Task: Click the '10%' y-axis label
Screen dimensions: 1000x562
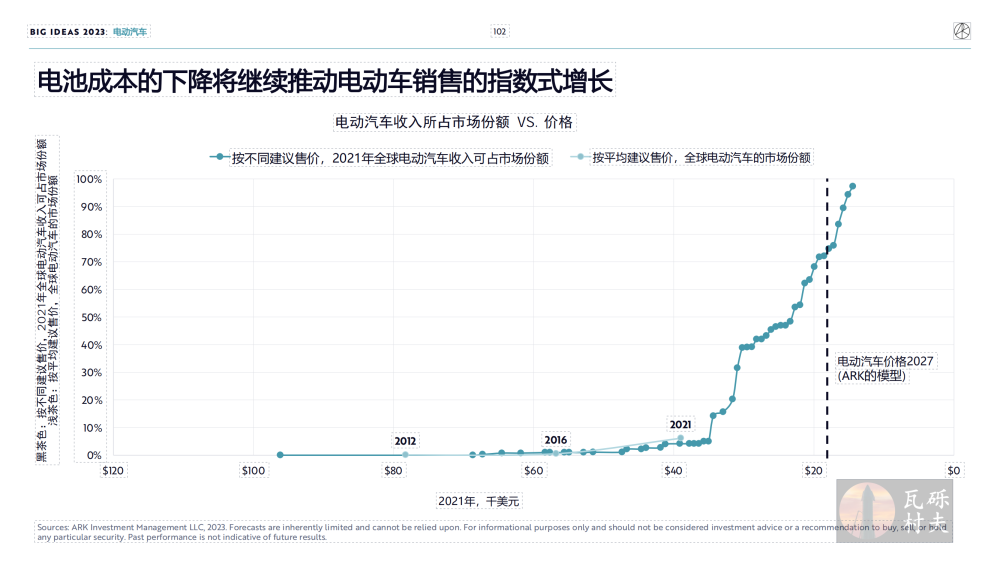Action: tap(92, 428)
